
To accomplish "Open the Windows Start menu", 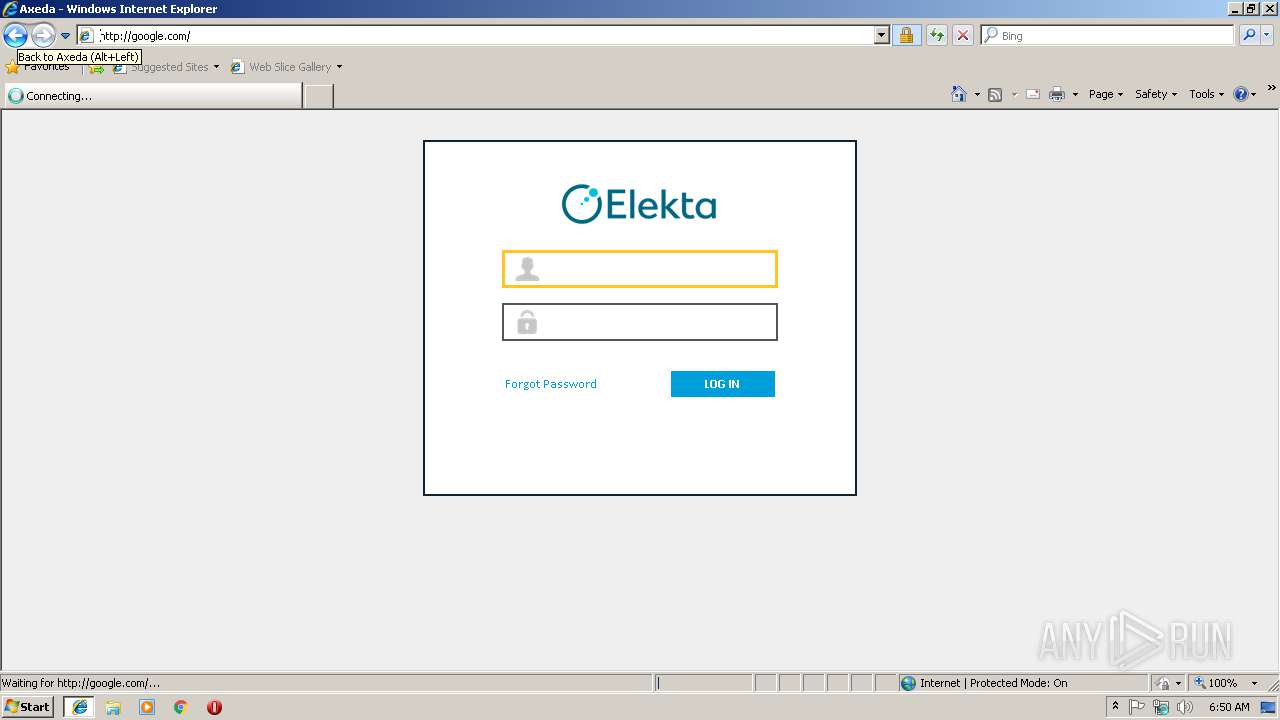I will (x=28, y=707).
